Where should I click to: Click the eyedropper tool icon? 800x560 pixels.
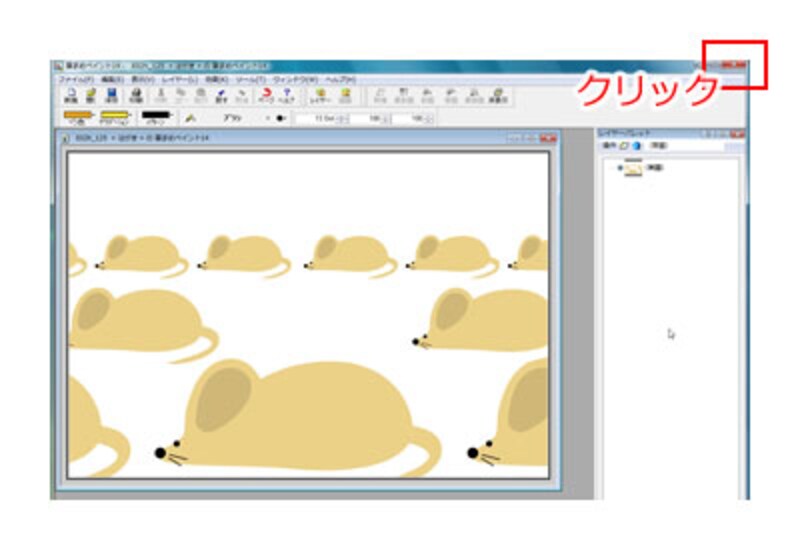click(190, 118)
